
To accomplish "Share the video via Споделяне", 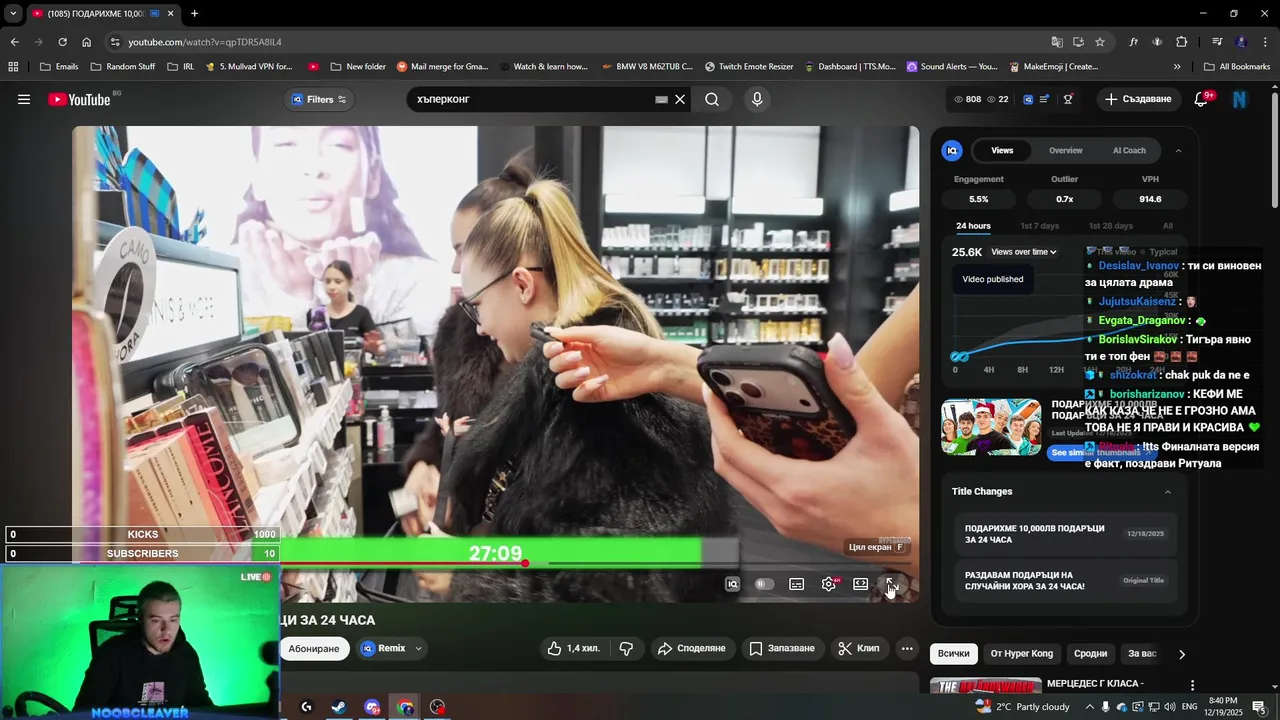I will coord(691,648).
